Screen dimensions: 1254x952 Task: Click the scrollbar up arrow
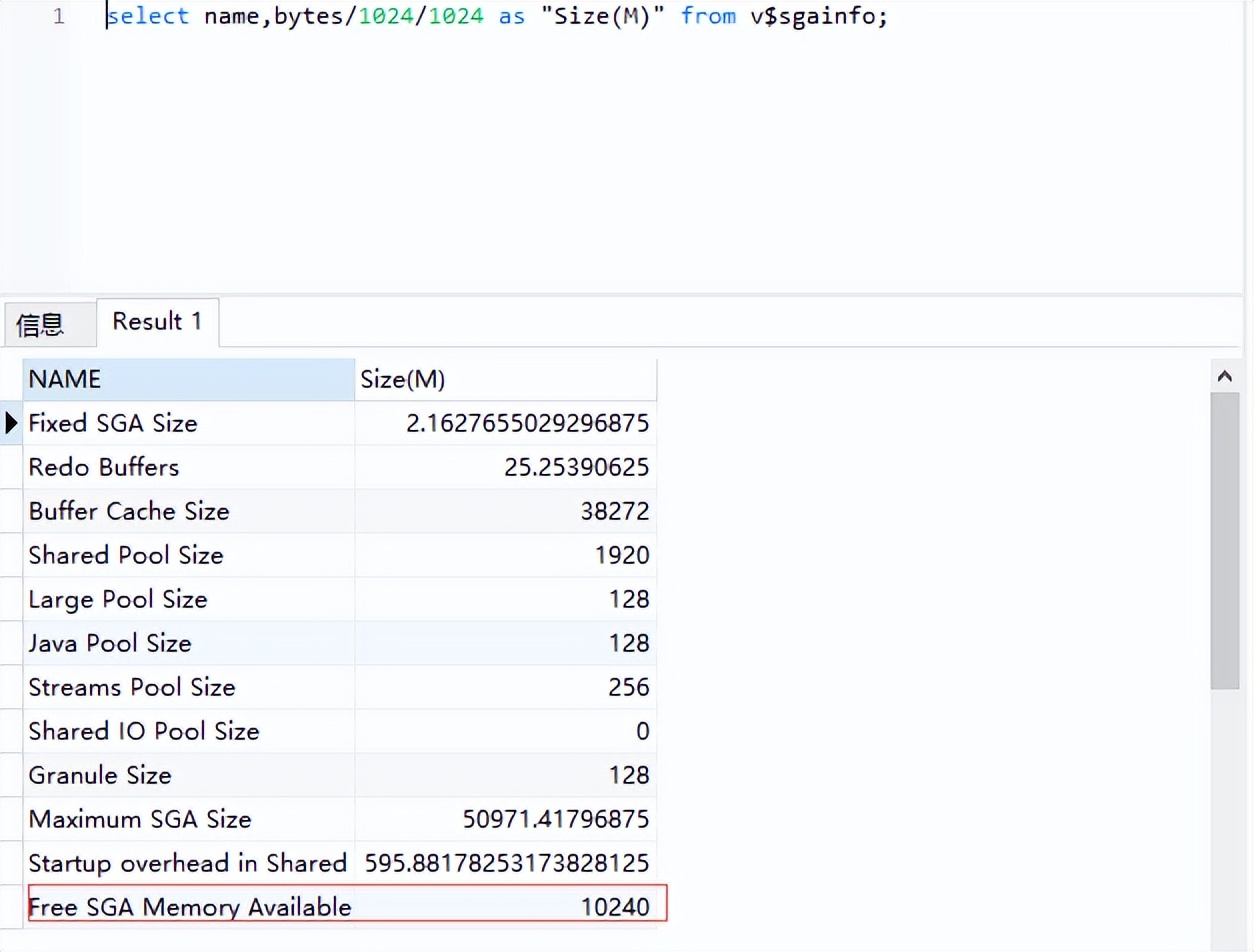click(x=1225, y=377)
